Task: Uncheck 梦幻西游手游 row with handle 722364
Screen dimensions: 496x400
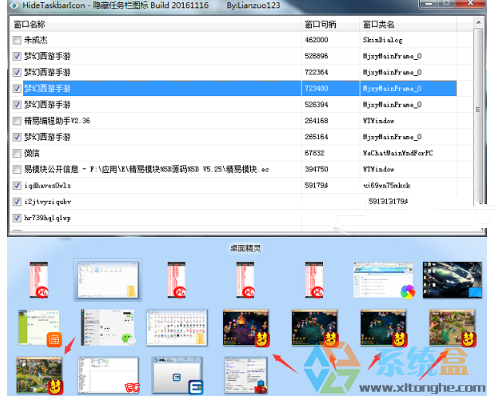Action: tap(17, 72)
